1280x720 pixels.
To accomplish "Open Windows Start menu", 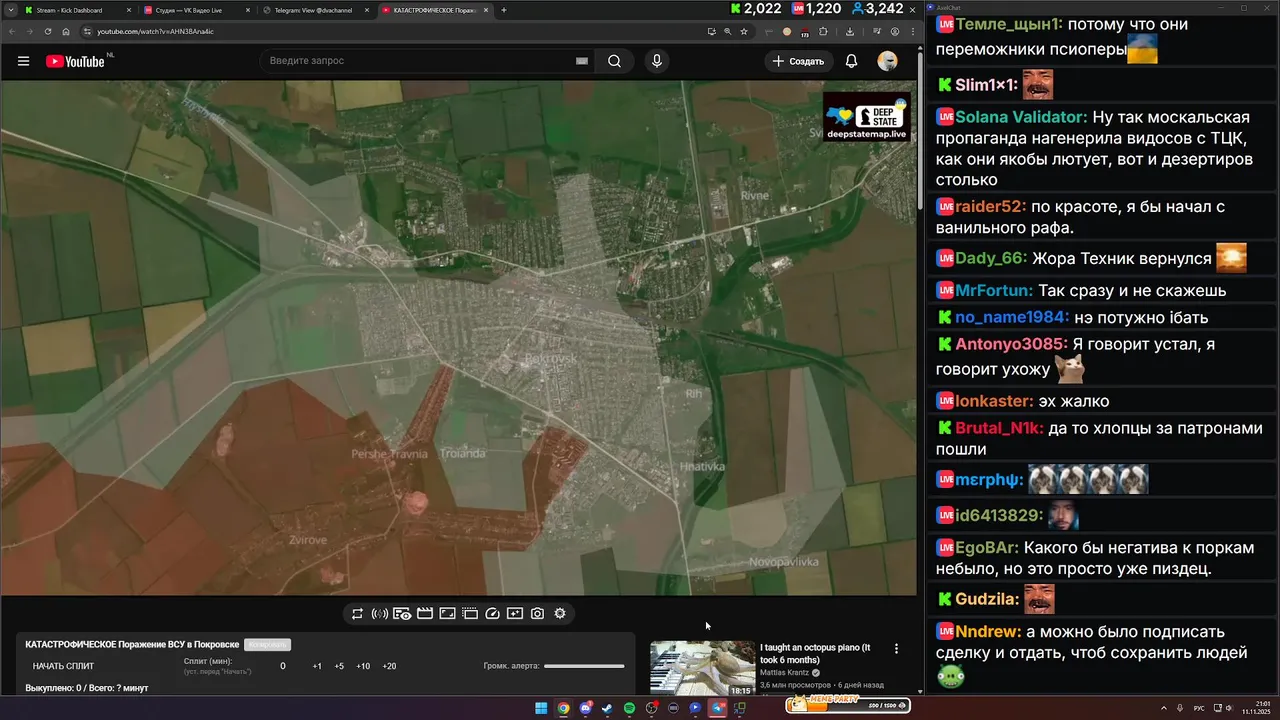I will point(541,708).
